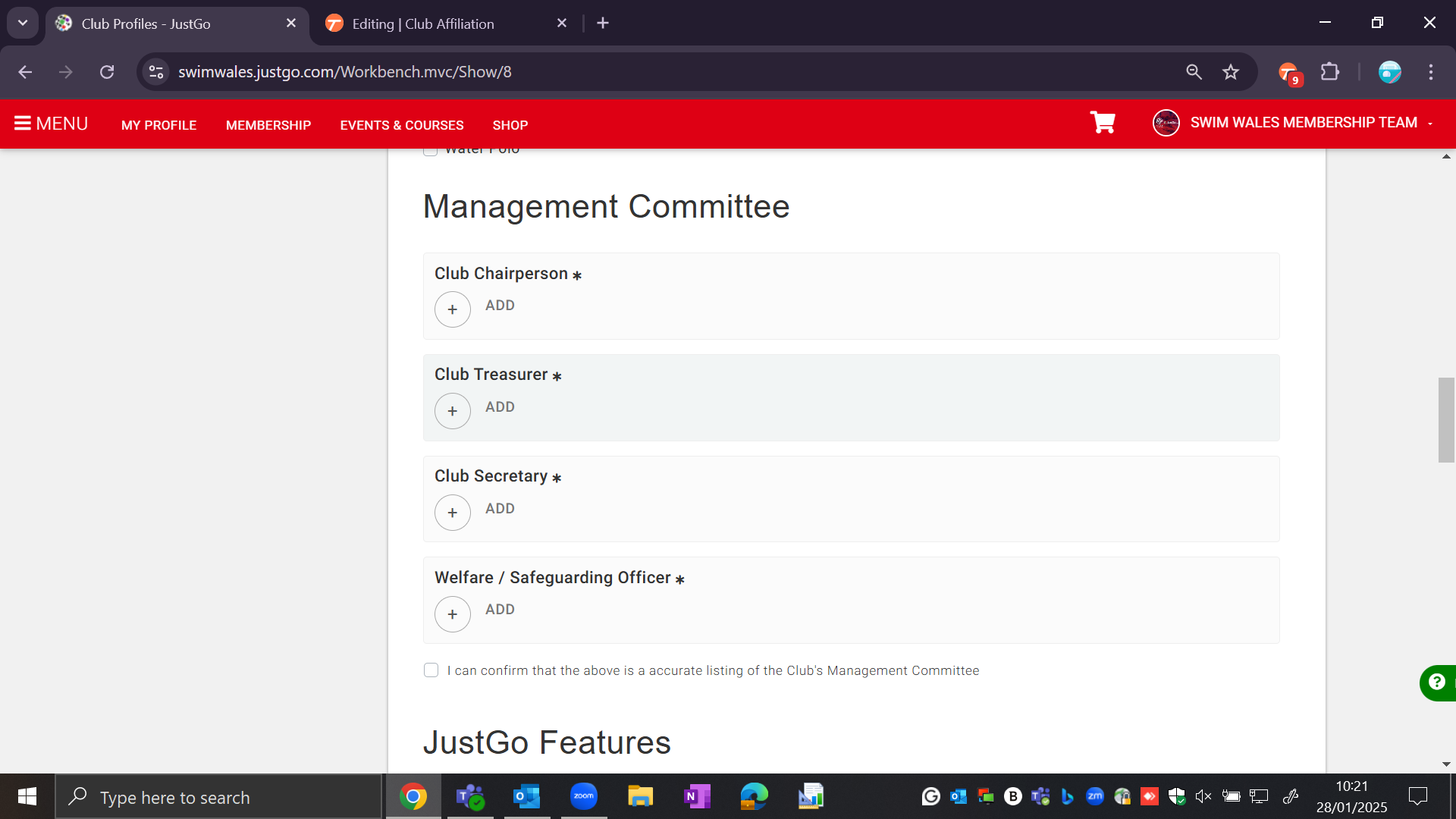Open a new browser tab

(x=603, y=24)
